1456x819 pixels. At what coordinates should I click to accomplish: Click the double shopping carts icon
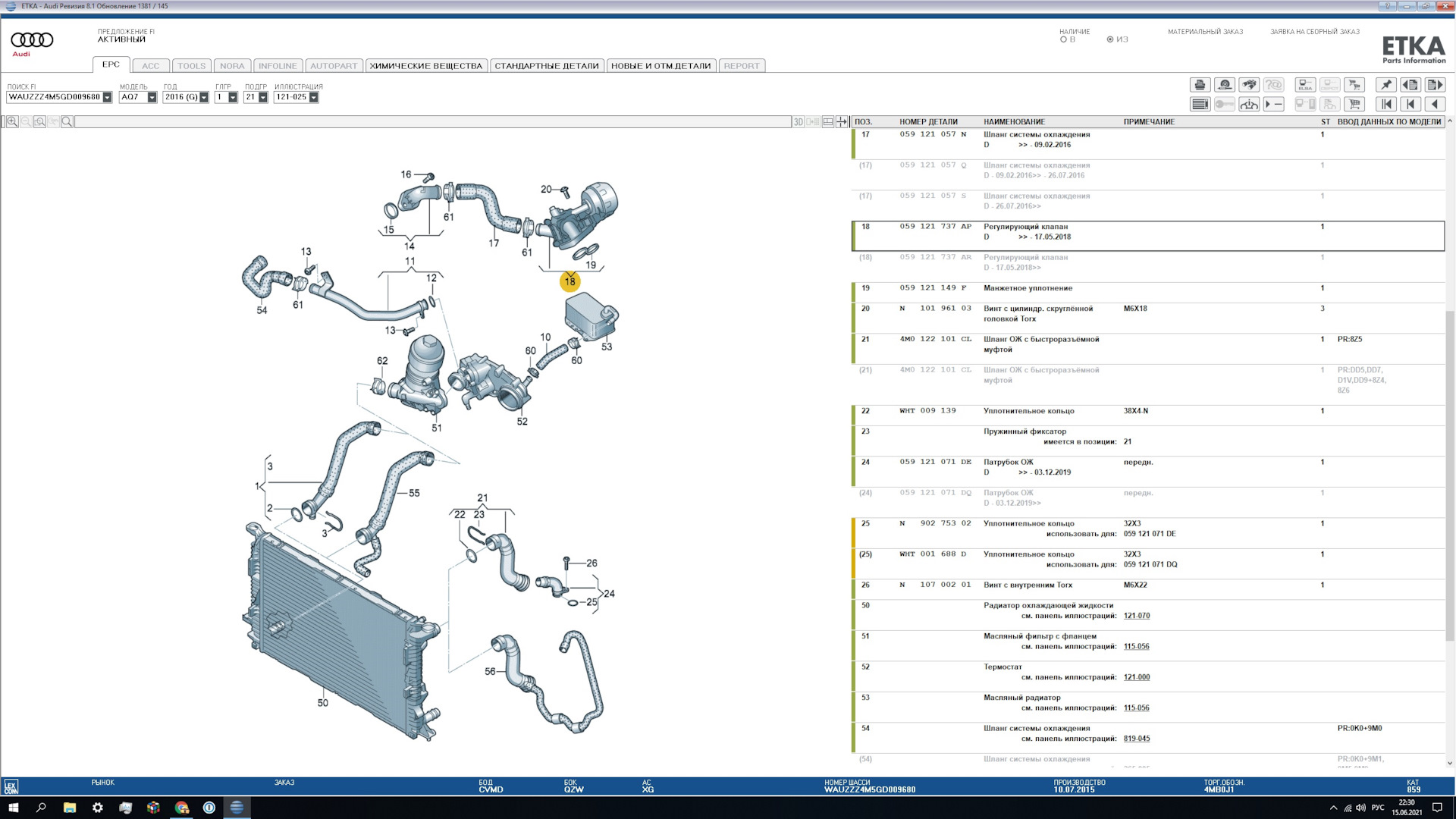(1354, 85)
